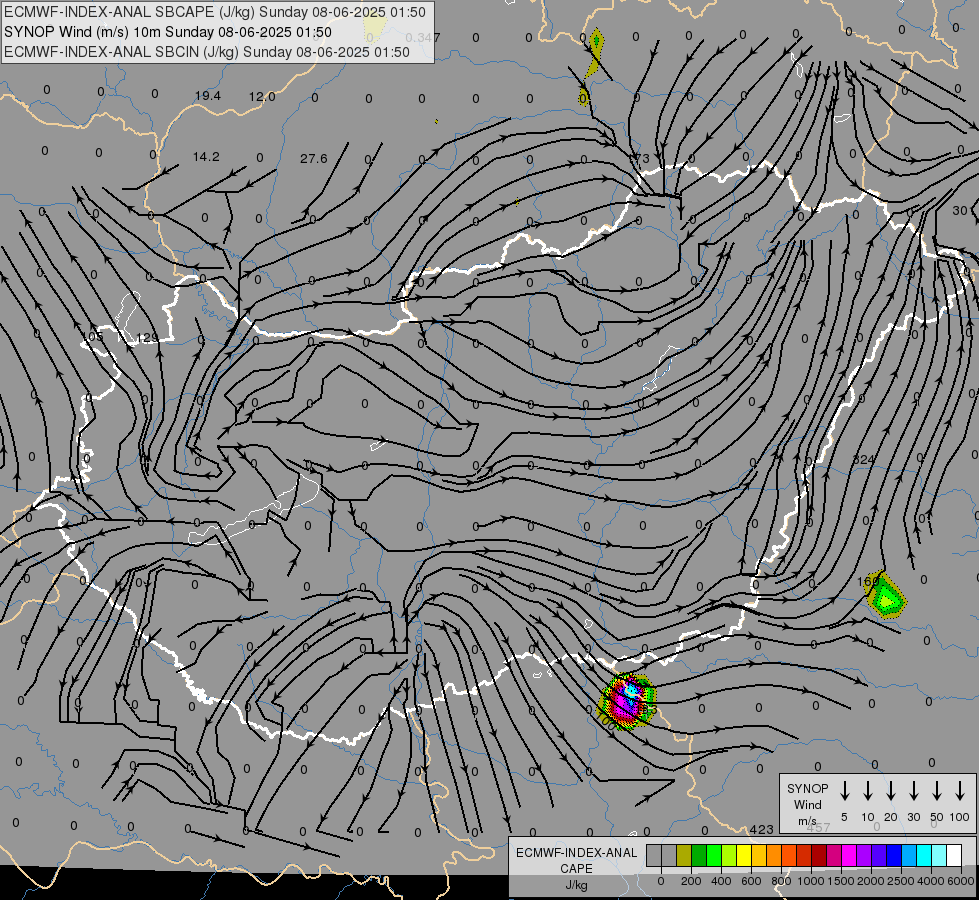Click the 12.0 value on the map
The image size is (979, 900).
[x=262, y=96]
